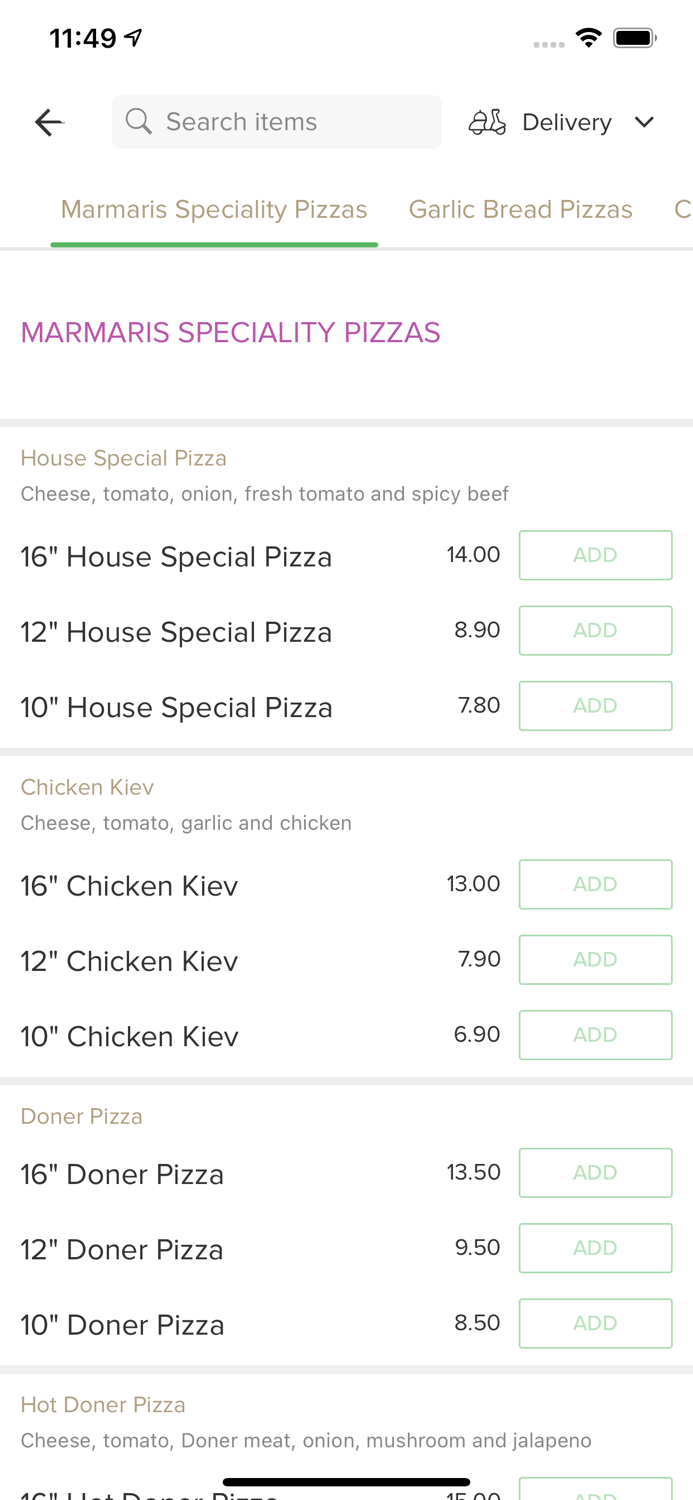Tap the delivery scooter icon
Screen dimensions: 693x1500
(x=487, y=121)
